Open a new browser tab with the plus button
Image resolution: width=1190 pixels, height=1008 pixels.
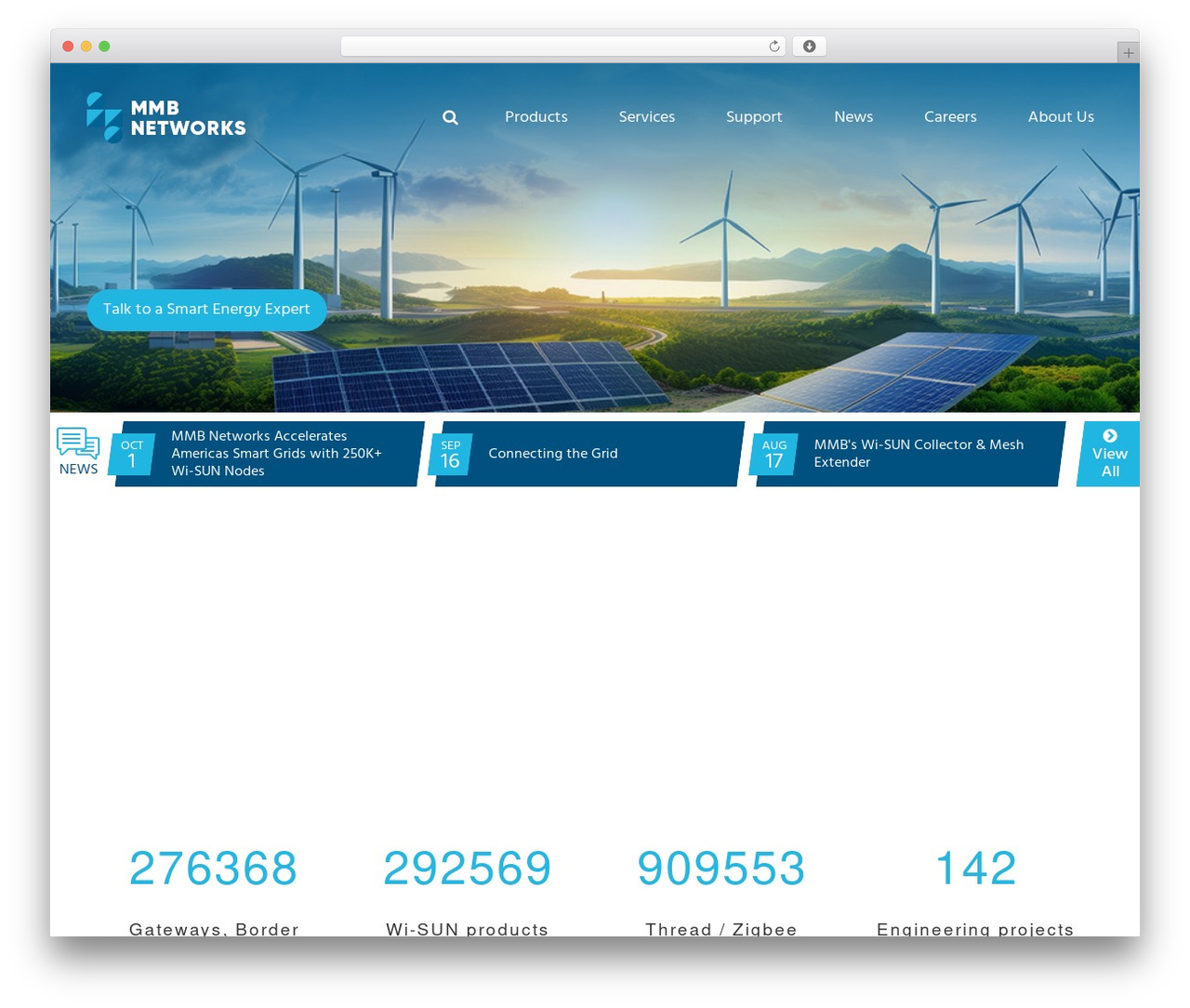pyautogui.click(x=1128, y=53)
